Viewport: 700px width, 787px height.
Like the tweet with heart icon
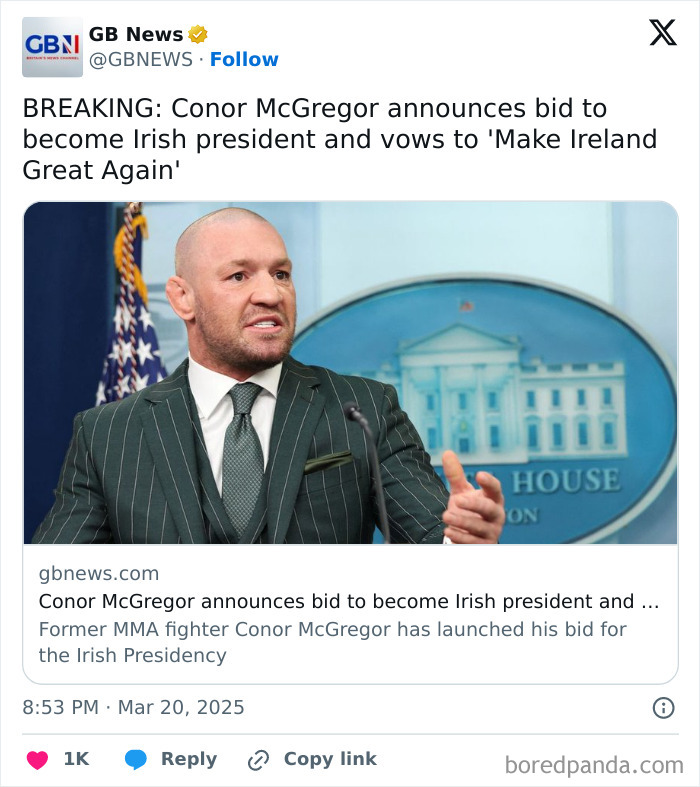point(37,760)
